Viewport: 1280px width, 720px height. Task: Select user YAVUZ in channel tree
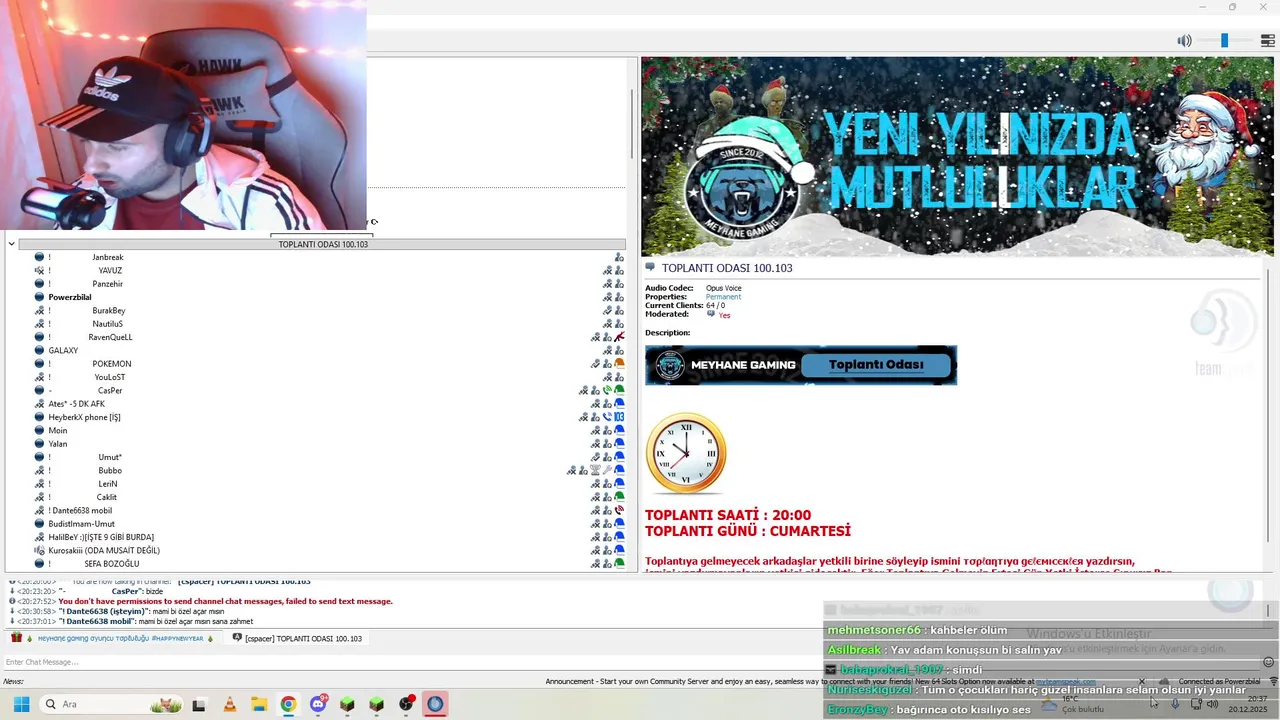point(110,270)
